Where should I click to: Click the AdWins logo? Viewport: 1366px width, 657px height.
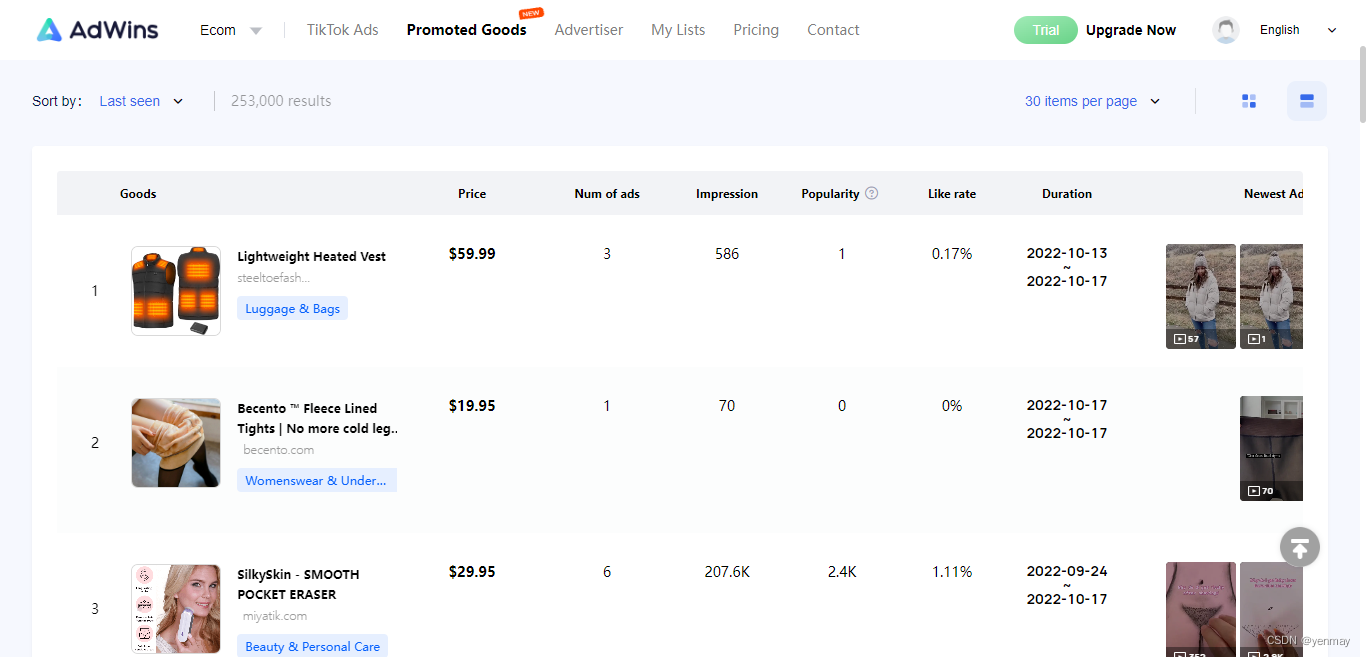point(97,30)
